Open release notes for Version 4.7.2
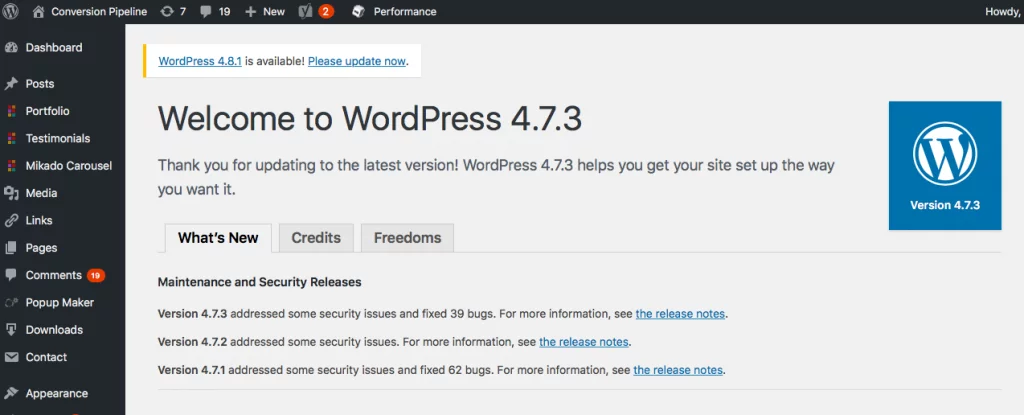Screen dimensions: 1024x415 [x=583, y=342]
